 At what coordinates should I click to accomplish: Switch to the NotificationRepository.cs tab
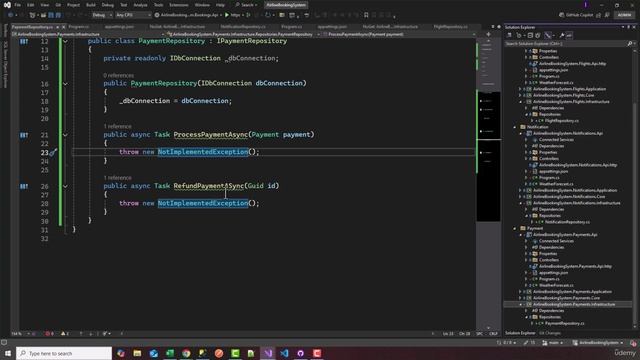click(x=243, y=27)
